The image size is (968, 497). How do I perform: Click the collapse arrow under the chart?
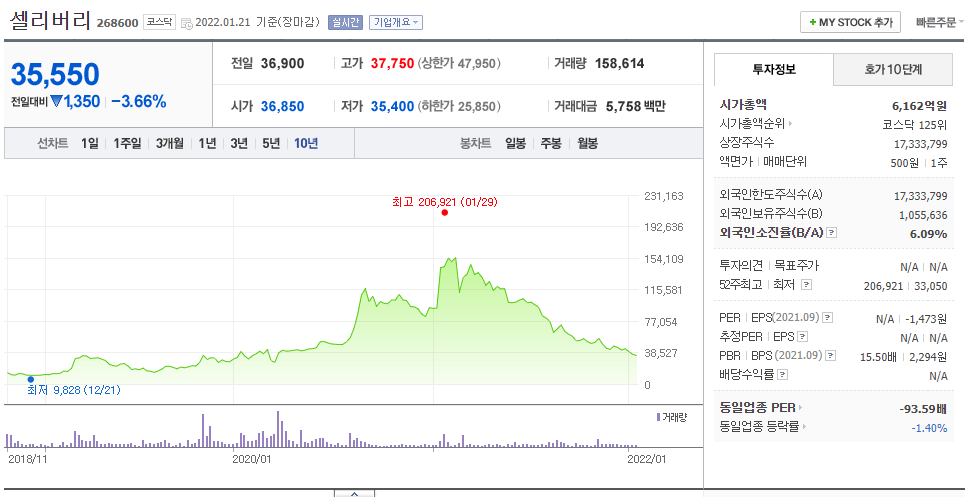click(x=354, y=493)
